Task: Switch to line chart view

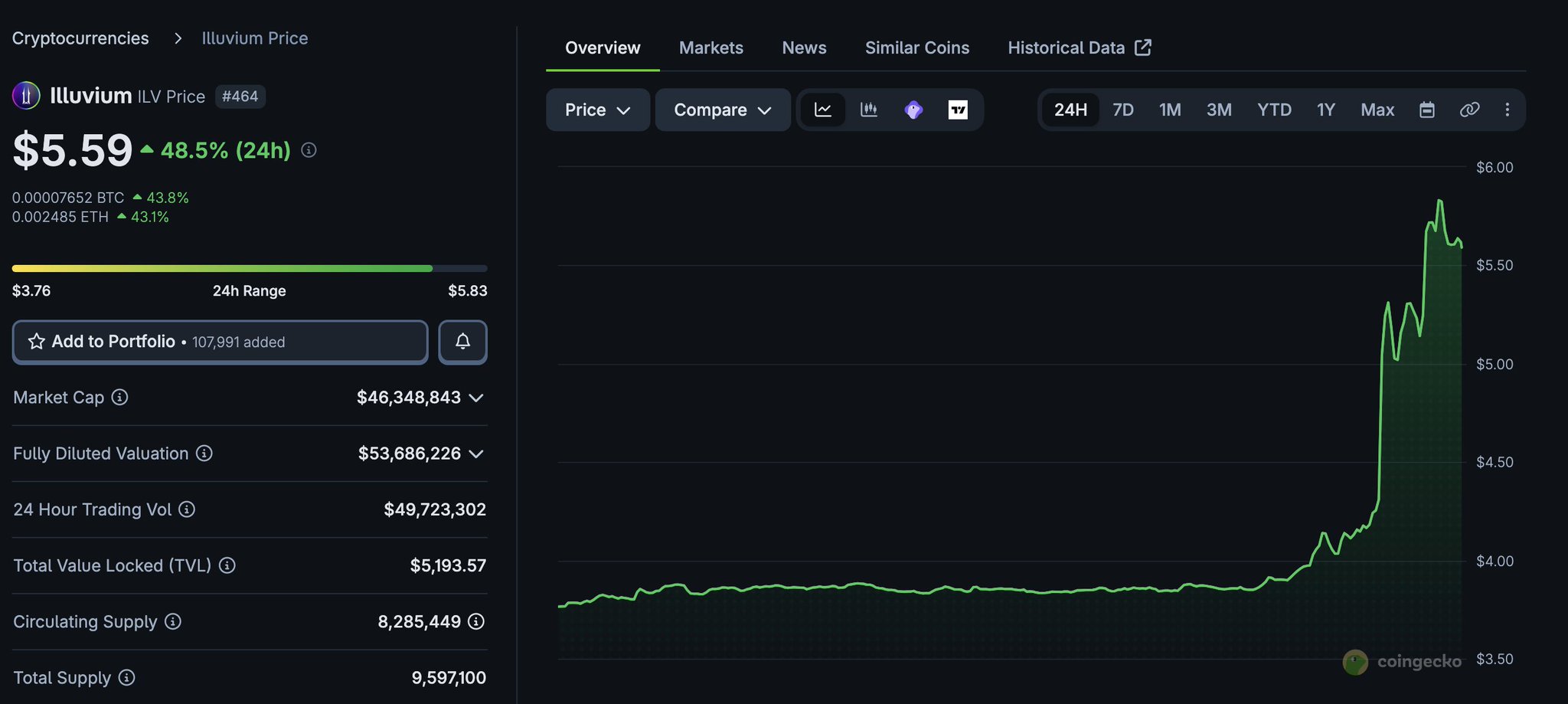Action: coord(823,110)
